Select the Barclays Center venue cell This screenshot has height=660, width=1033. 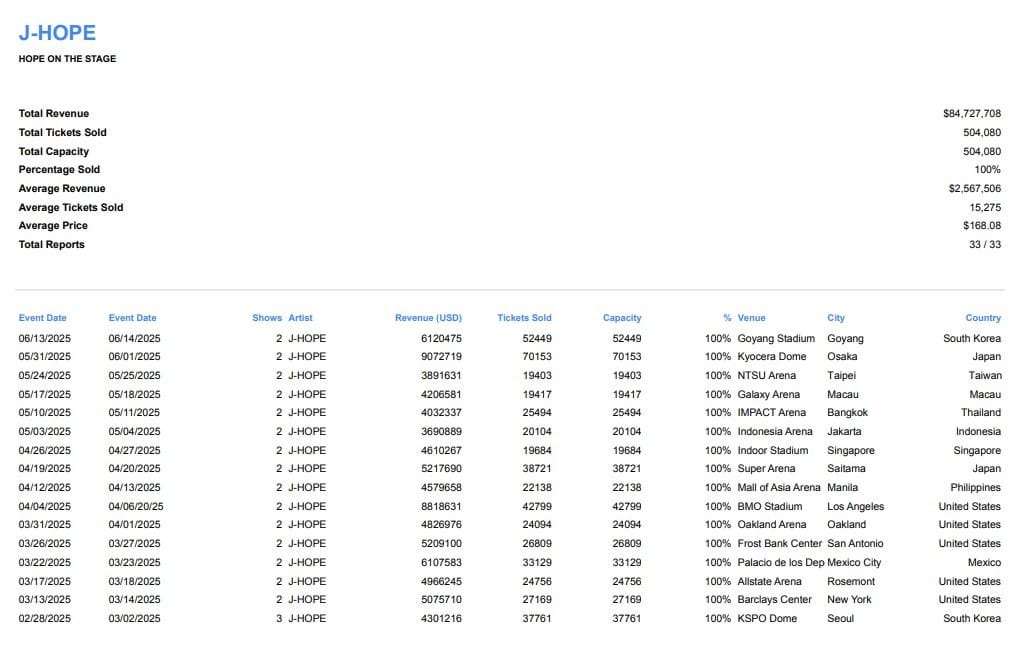pyautogui.click(x=775, y=599)
